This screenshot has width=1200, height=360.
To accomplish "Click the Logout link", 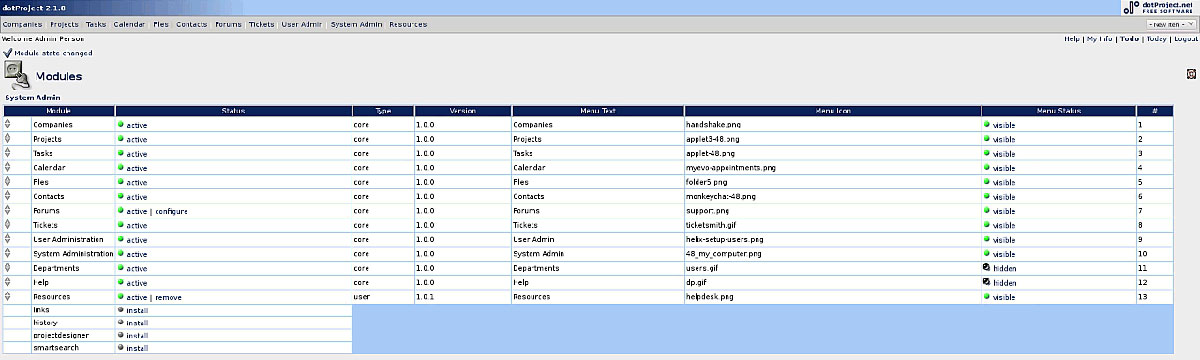I will (1186, 38).
